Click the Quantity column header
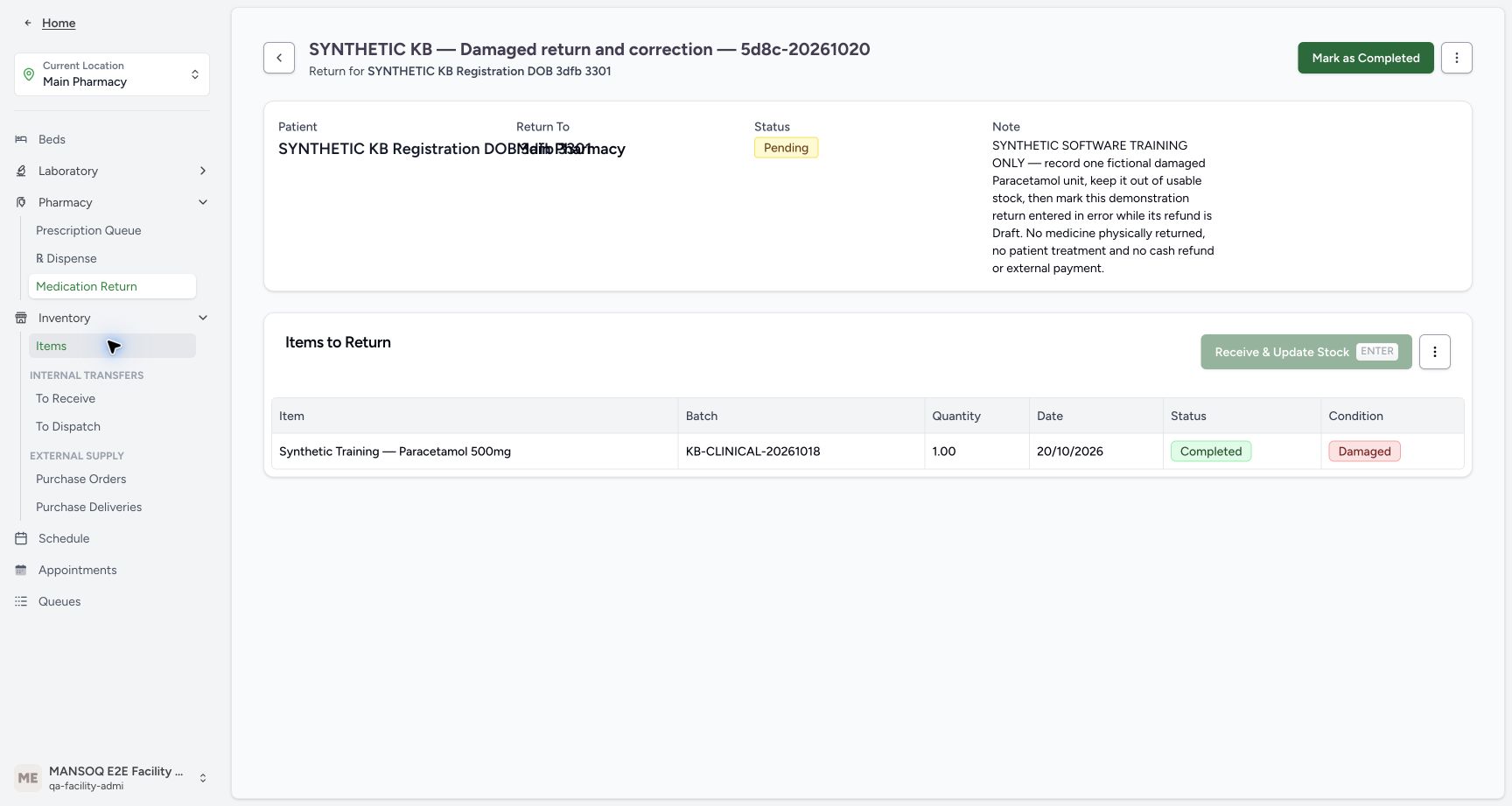Viewport: 1512px width, 806px height. pos(976,416)
